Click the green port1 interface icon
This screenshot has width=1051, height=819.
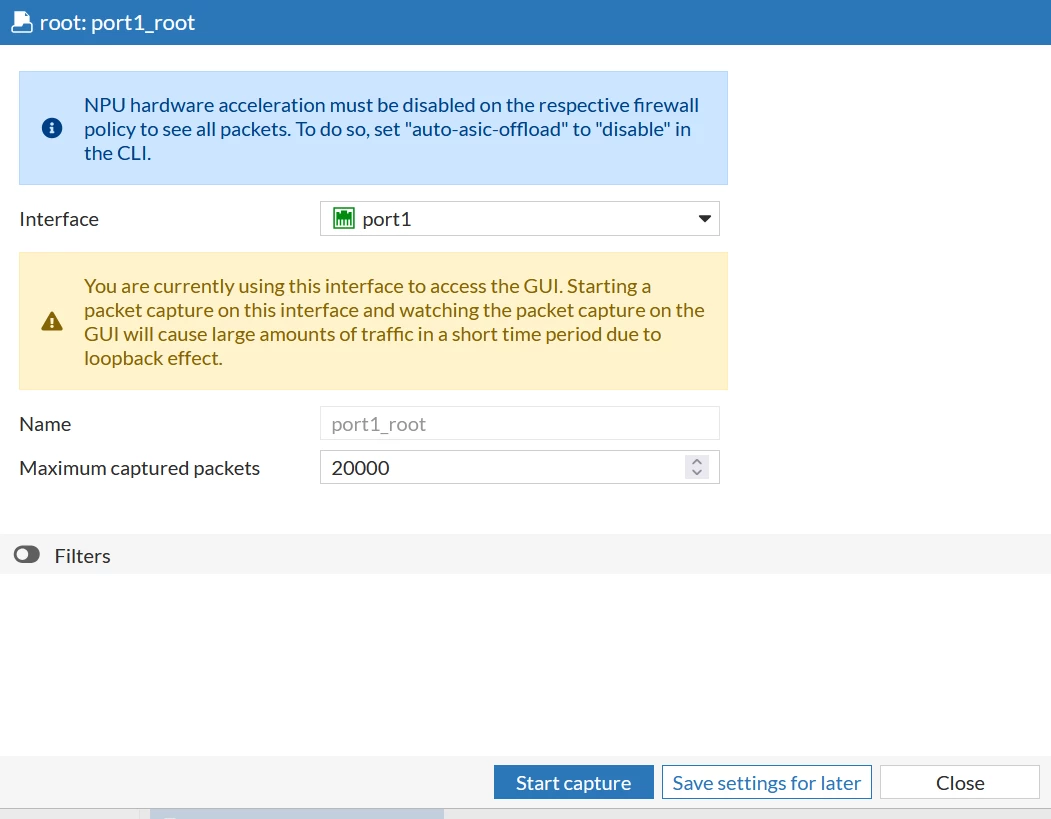click(x=344, y=218)
